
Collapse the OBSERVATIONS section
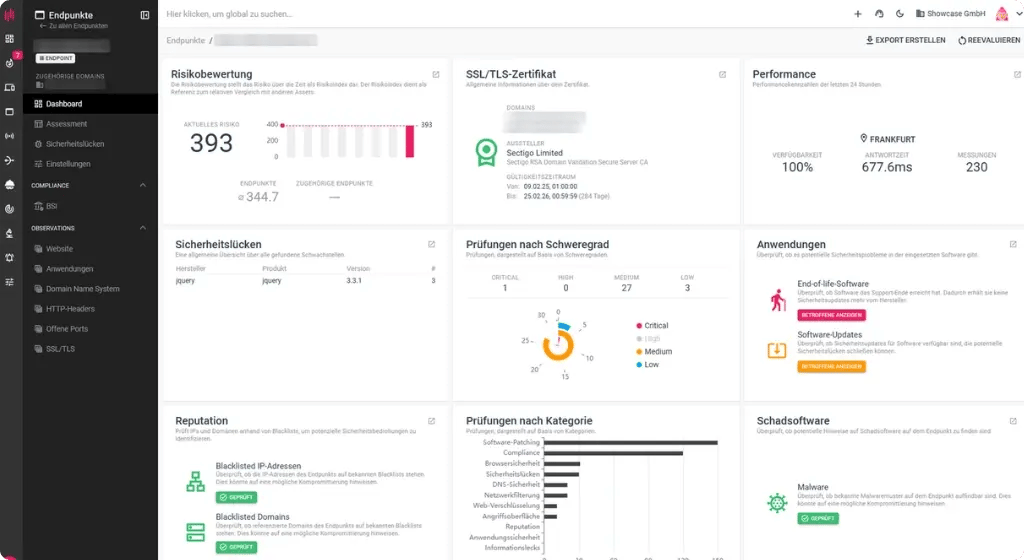142,228
